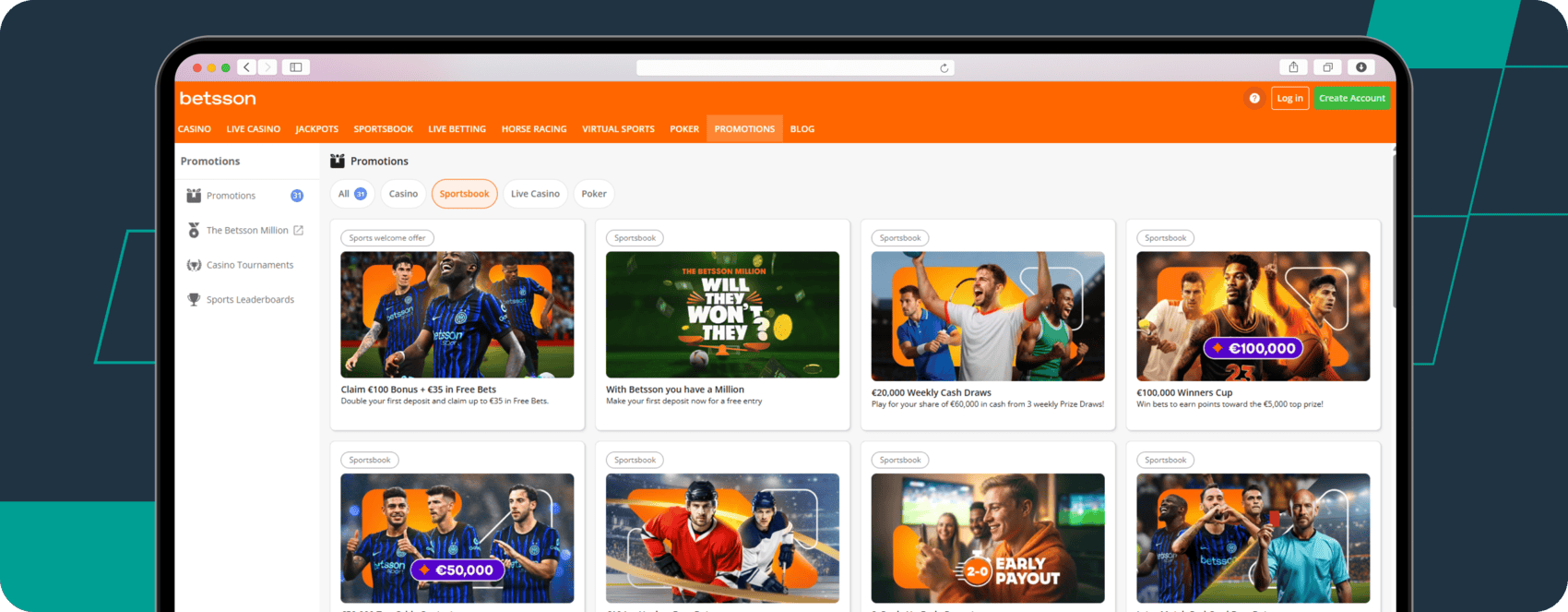Open Sports Leaderboards sidebar link
This screenshot has width=1568, height=612.
[x=250, y=299]
